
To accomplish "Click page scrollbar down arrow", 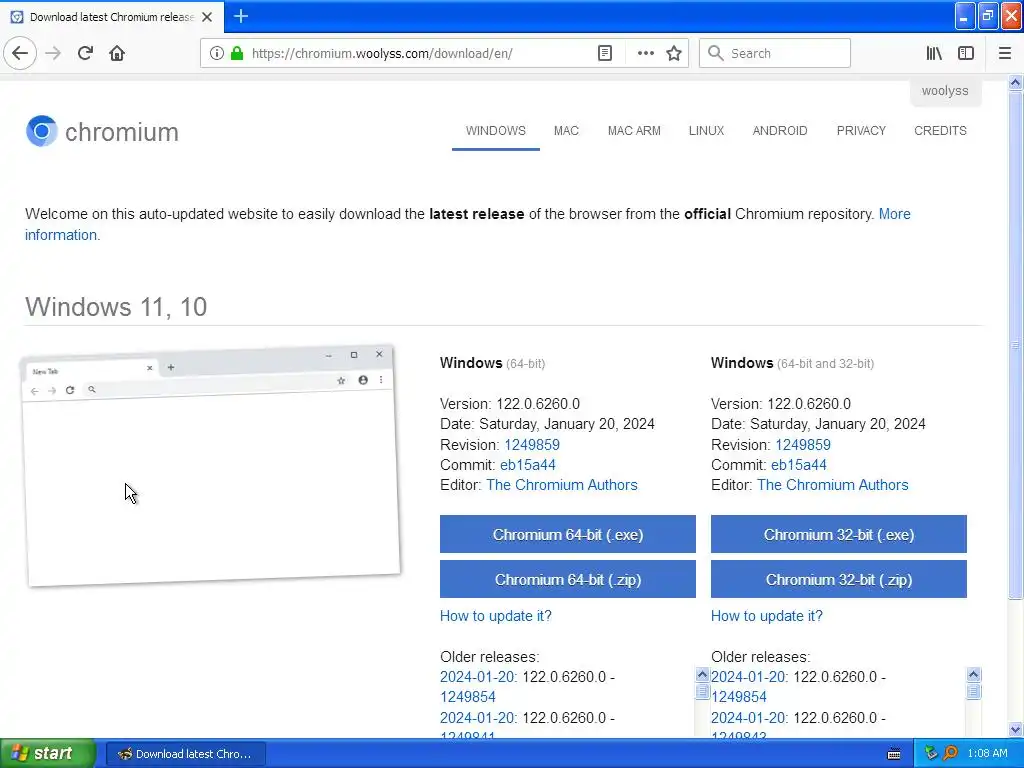I will pos(1015,729).
